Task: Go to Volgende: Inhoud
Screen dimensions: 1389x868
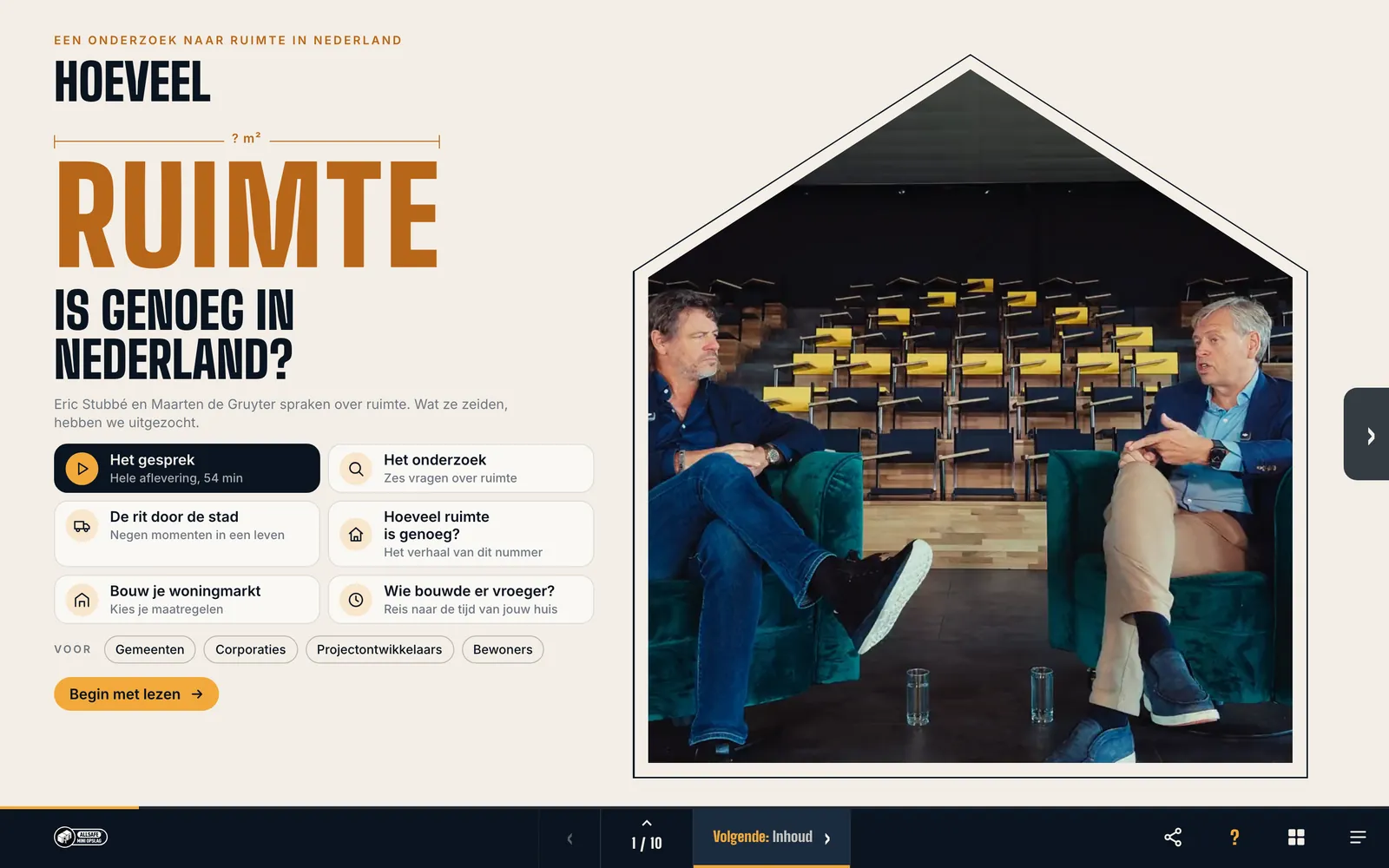Action: 772,838
